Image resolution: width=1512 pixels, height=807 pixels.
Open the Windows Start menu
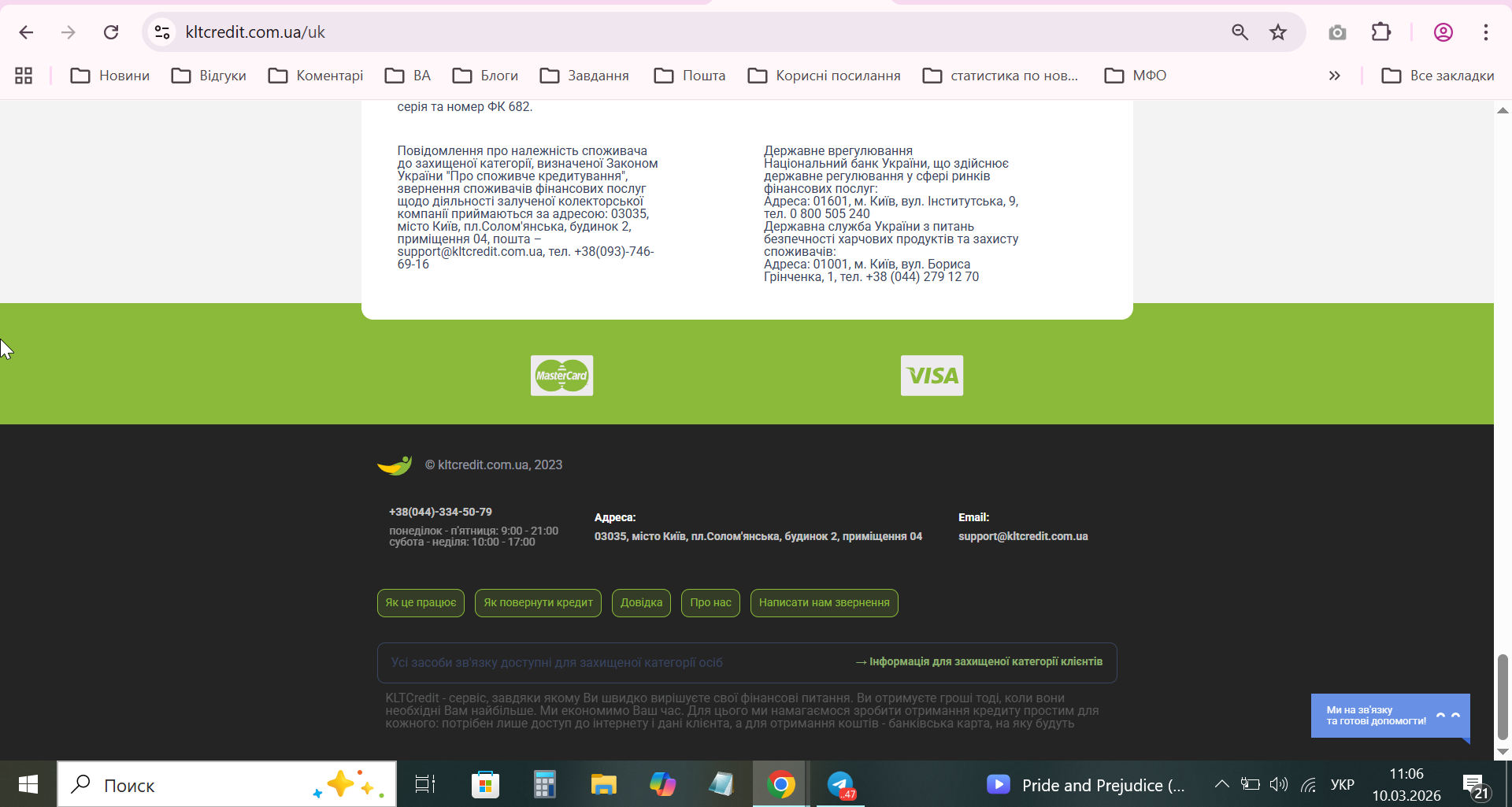pyautogui.click(x=28, y=784)
